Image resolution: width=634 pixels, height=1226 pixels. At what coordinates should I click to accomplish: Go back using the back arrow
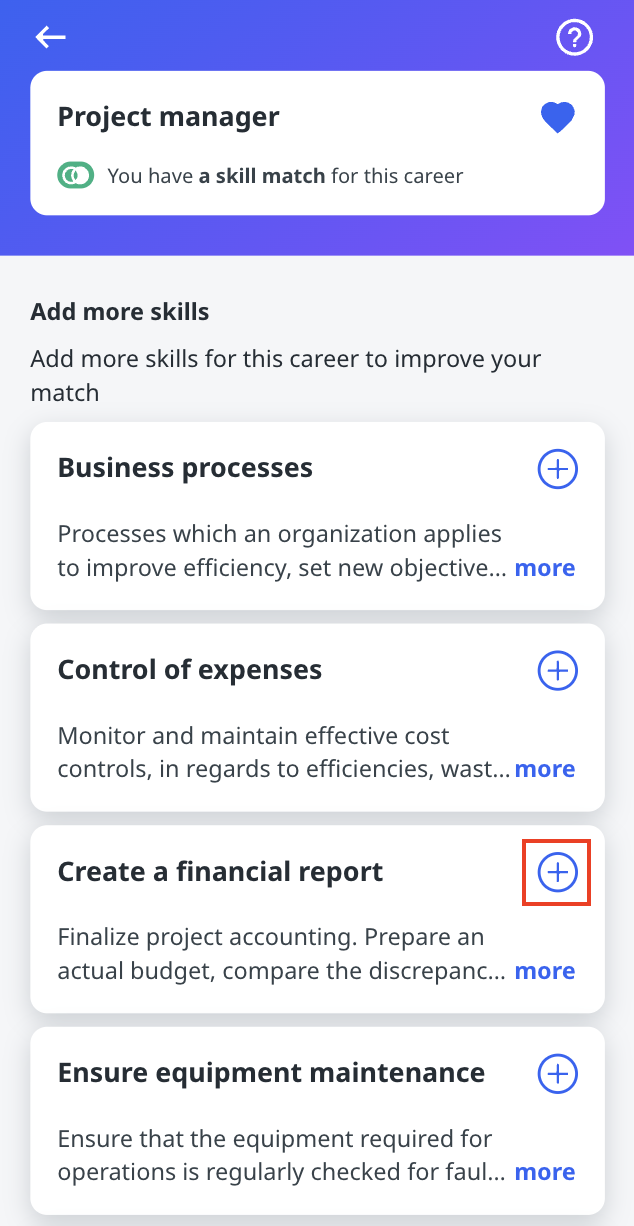click(x=50, y=38)
